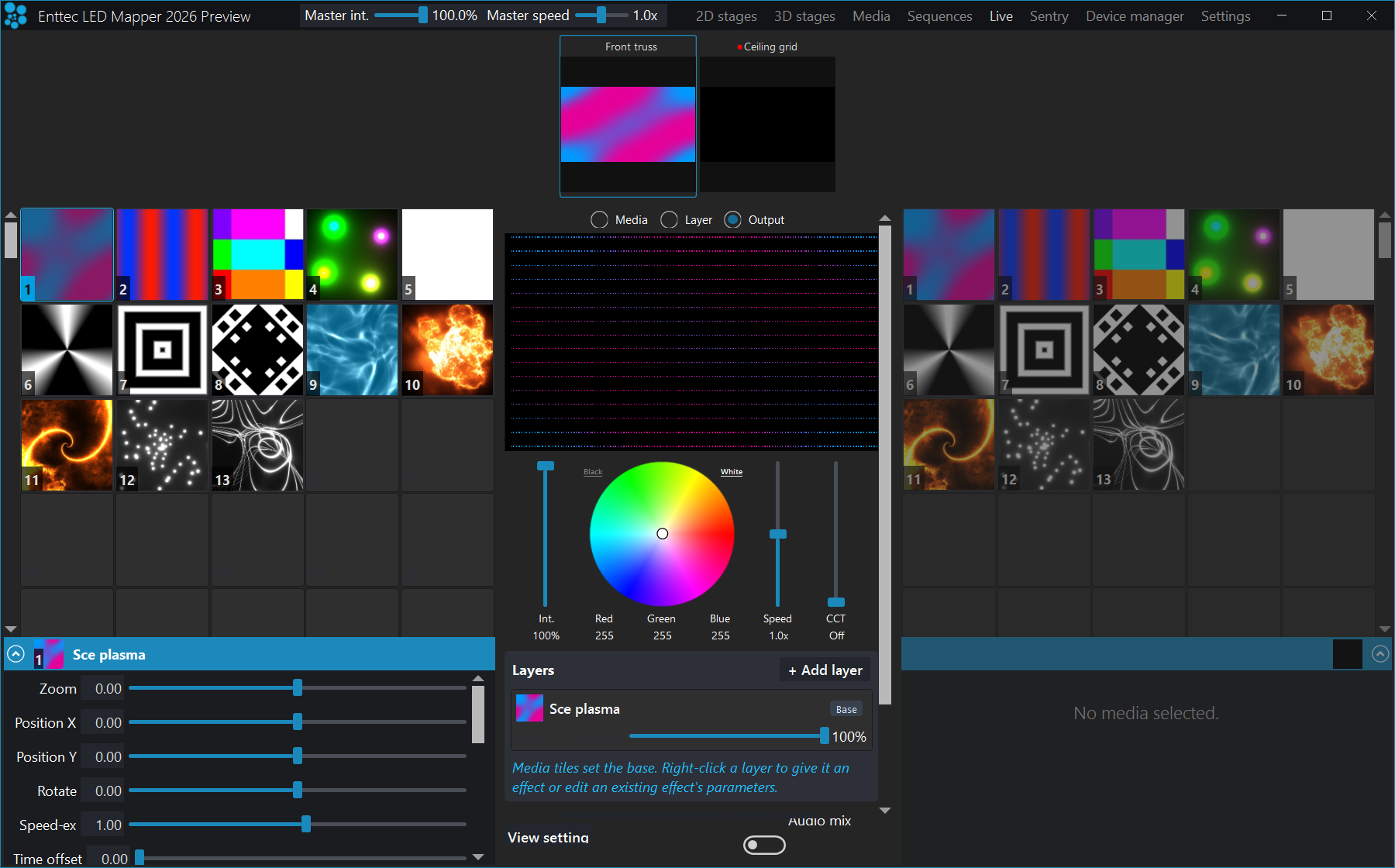Click the left media grid scroll-down arrow
This screenshot has width=1395, height=868.
[11, 629]
